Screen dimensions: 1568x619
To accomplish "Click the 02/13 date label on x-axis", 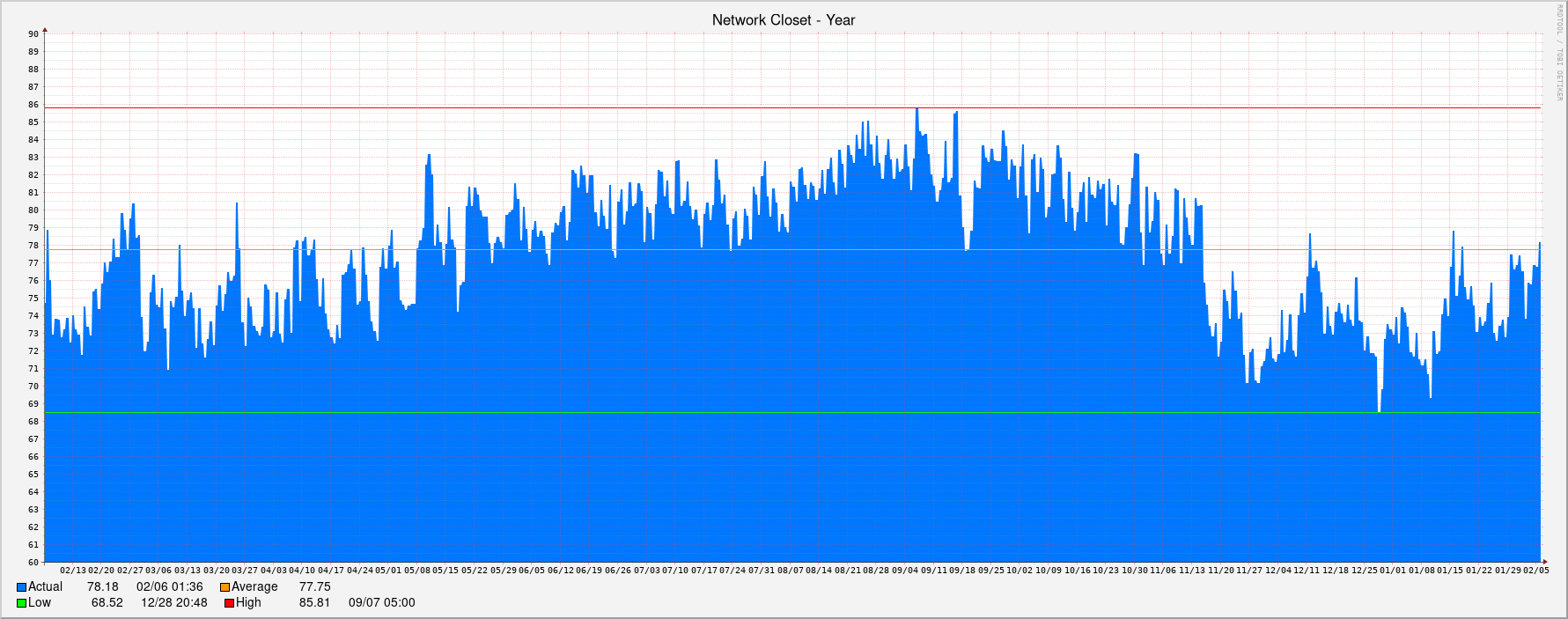I will tap(73, 571).
